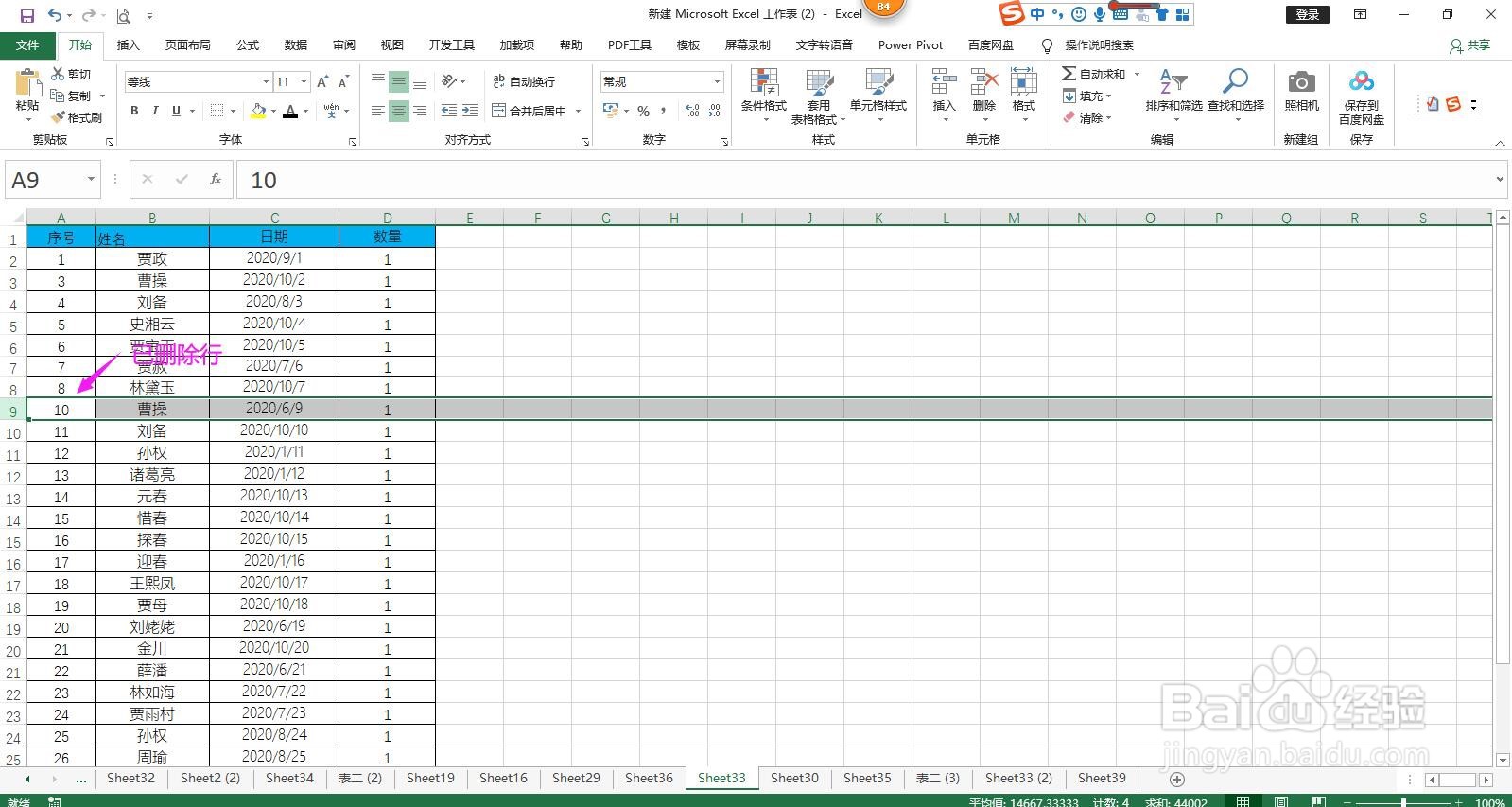Expand borders dropdown arrow
The image size is (1512, 807).
pyautogui.click(x=233, y=111)
